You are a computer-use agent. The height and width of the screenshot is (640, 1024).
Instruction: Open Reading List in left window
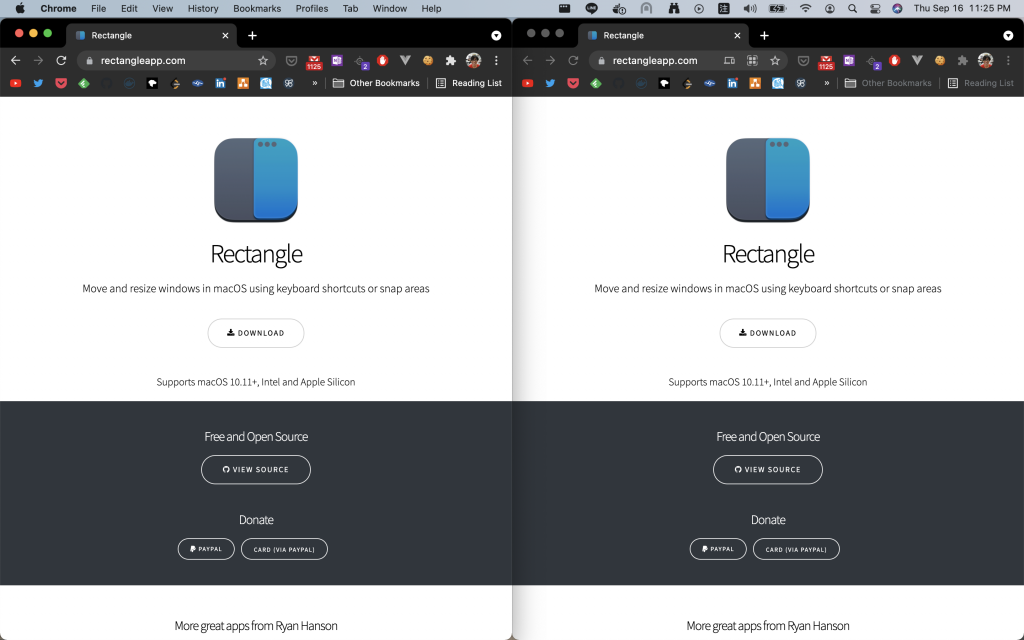(x=469, y=83)
